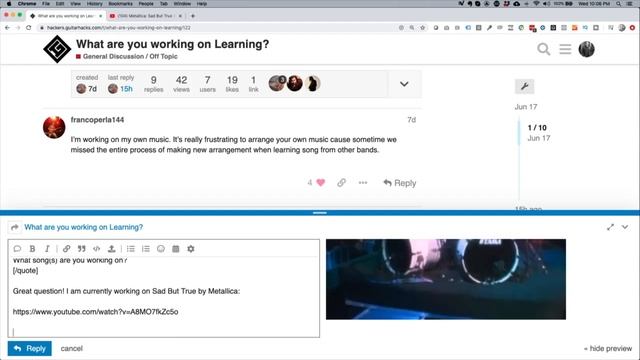The image size is (640, 360).
Task: Click the Jun 17 timeline start date
Action: coord(526,107)
